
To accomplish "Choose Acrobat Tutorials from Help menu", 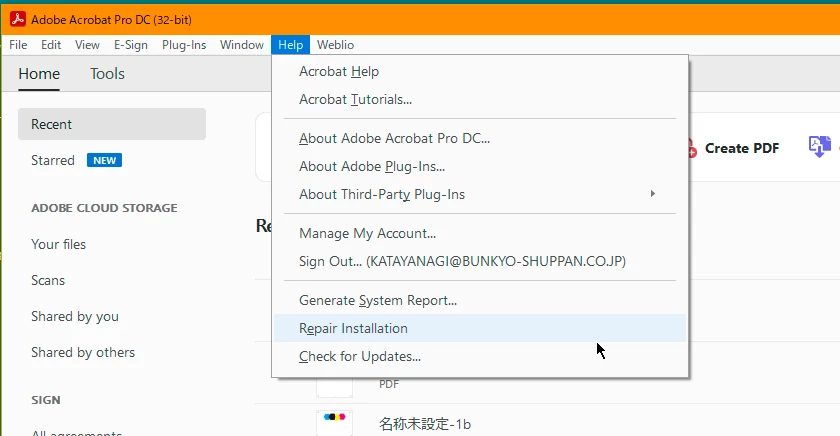I will 480,99.
